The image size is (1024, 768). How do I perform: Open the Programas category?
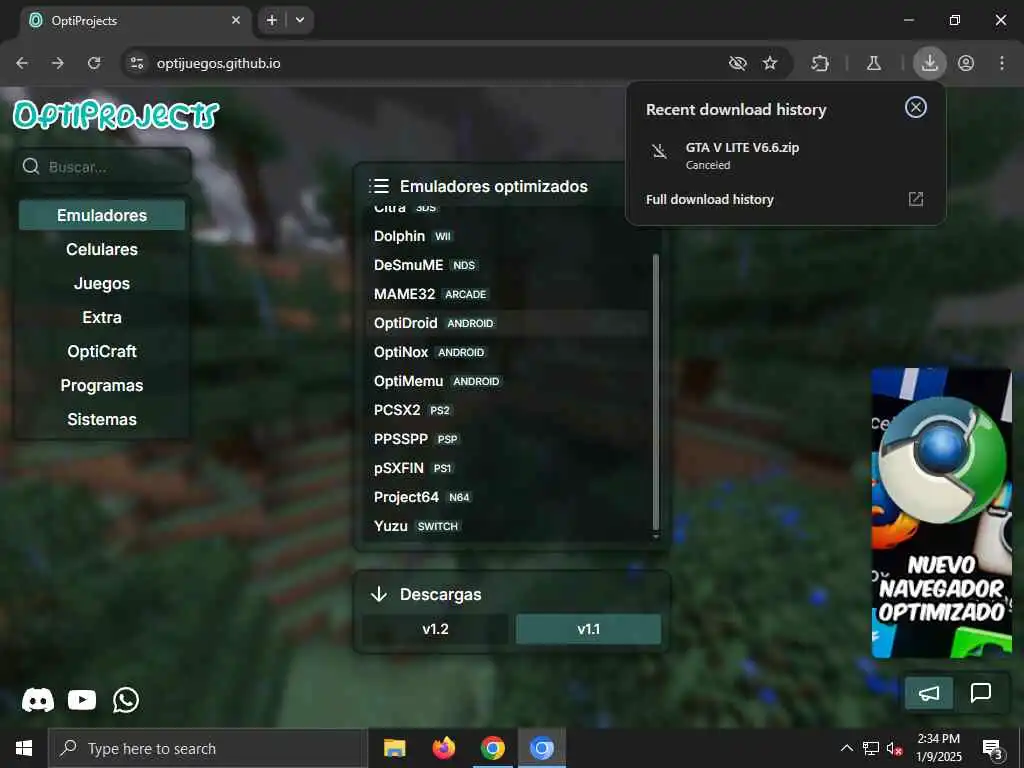[102, 385]
